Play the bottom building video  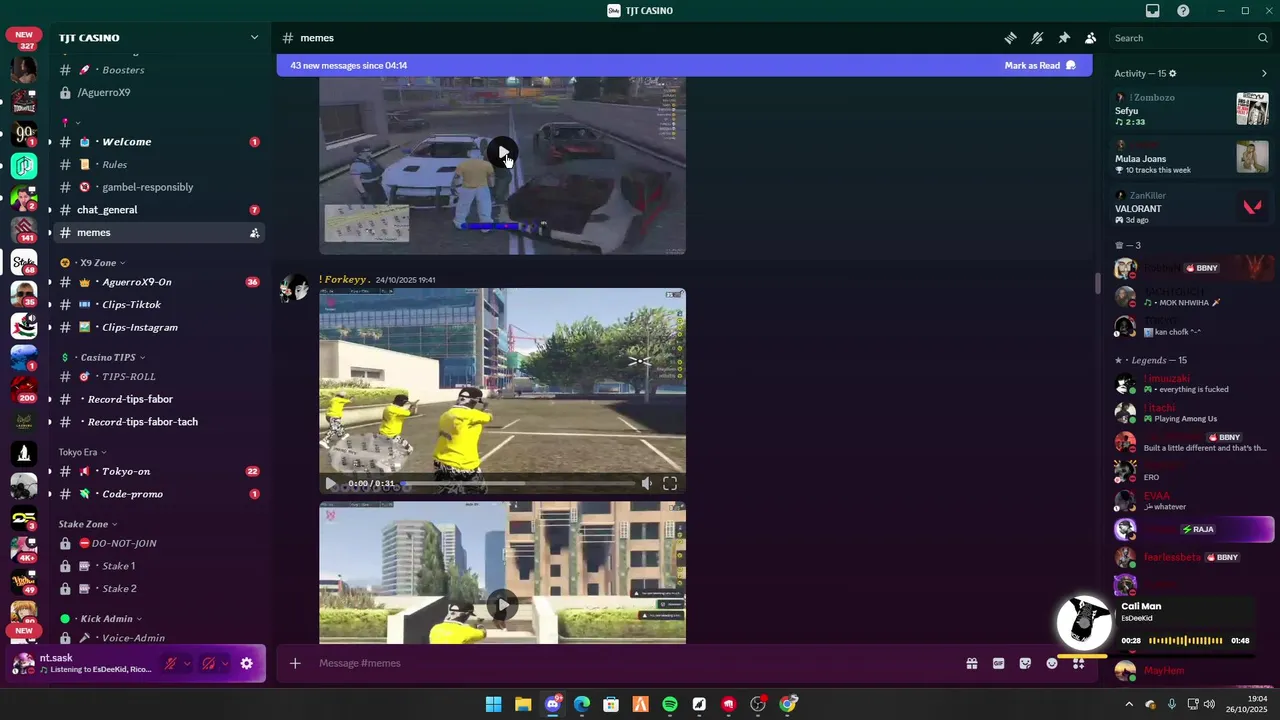pyautogui.click(x=502, y=605)
